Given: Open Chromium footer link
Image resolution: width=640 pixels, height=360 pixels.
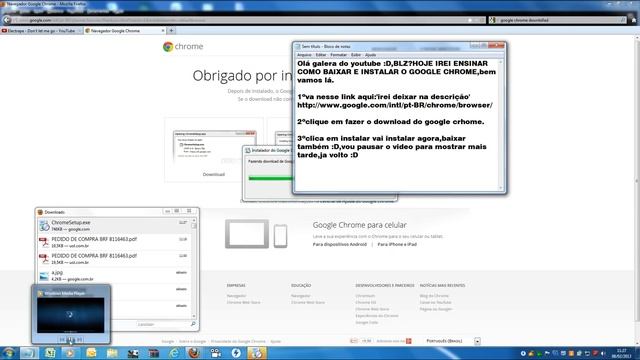Looking at the screenshot, I should point(365,296).
